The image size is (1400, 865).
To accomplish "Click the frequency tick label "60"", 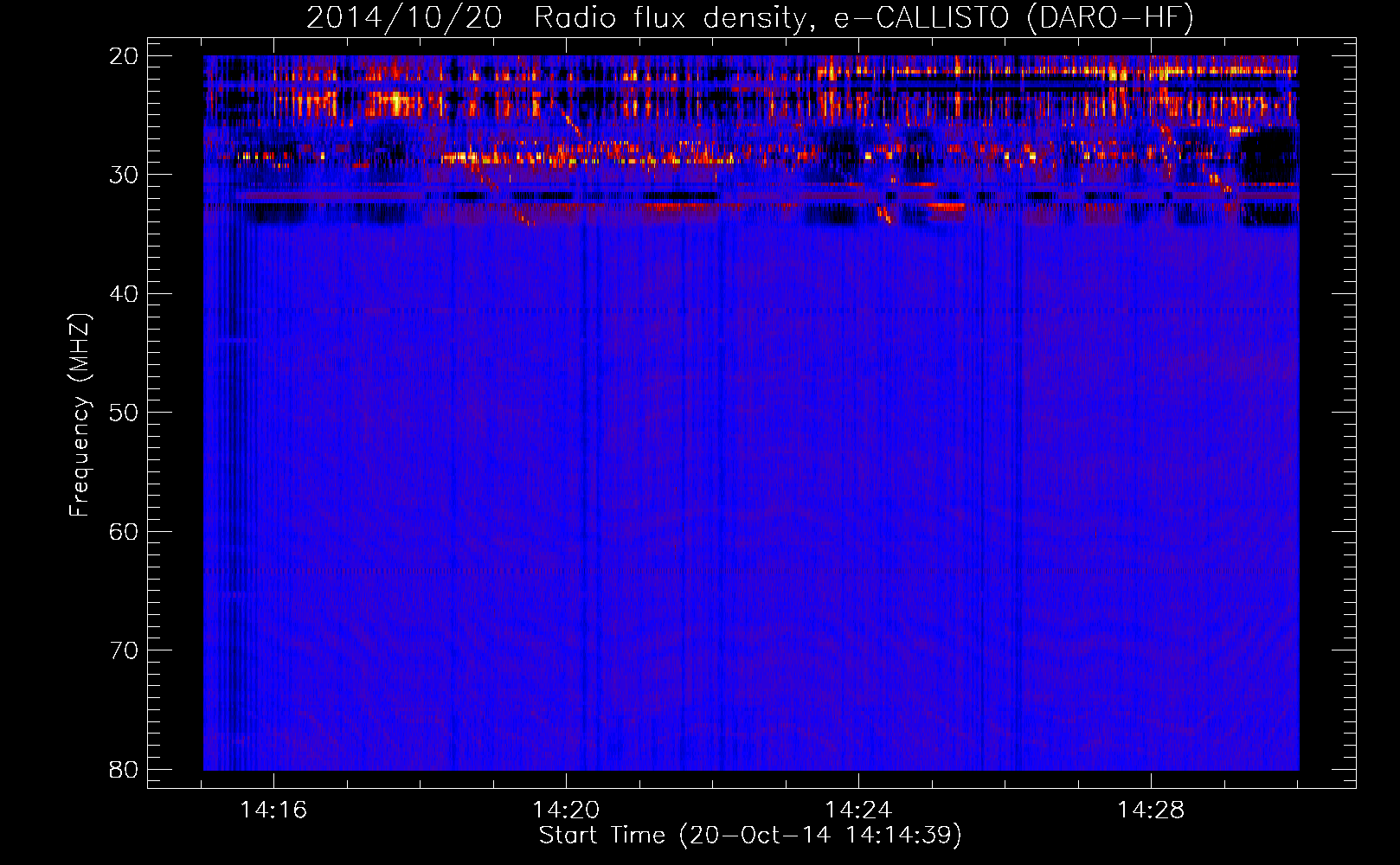I will (124, 531).
